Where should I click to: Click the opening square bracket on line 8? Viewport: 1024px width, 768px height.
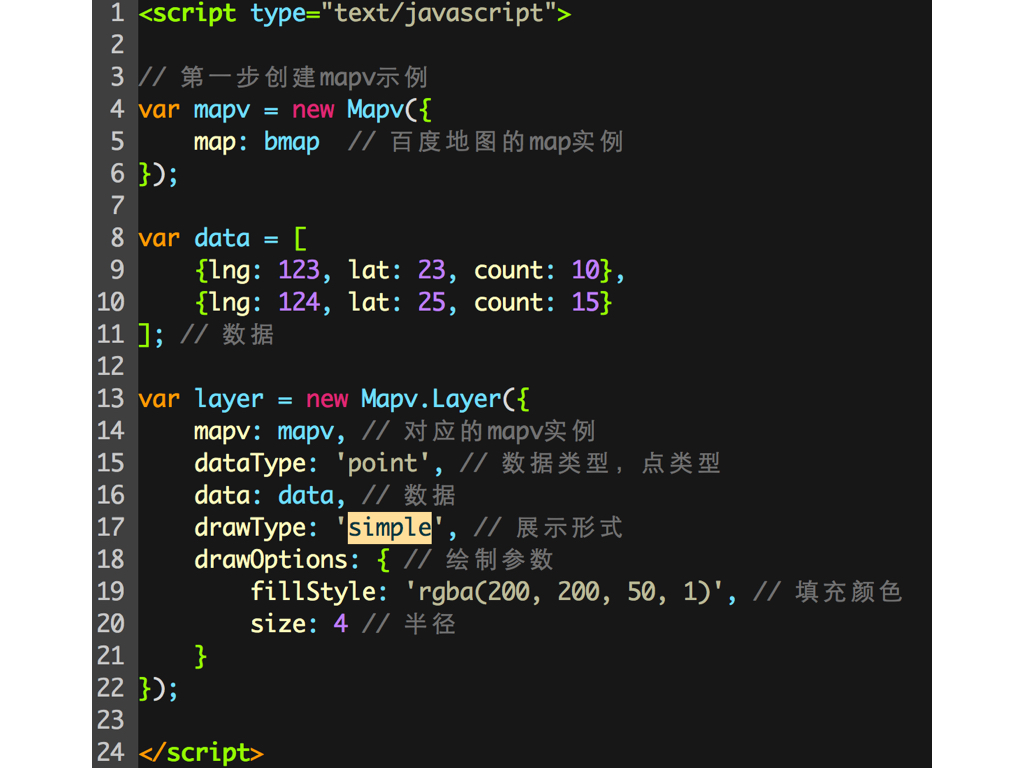(300, 238)
